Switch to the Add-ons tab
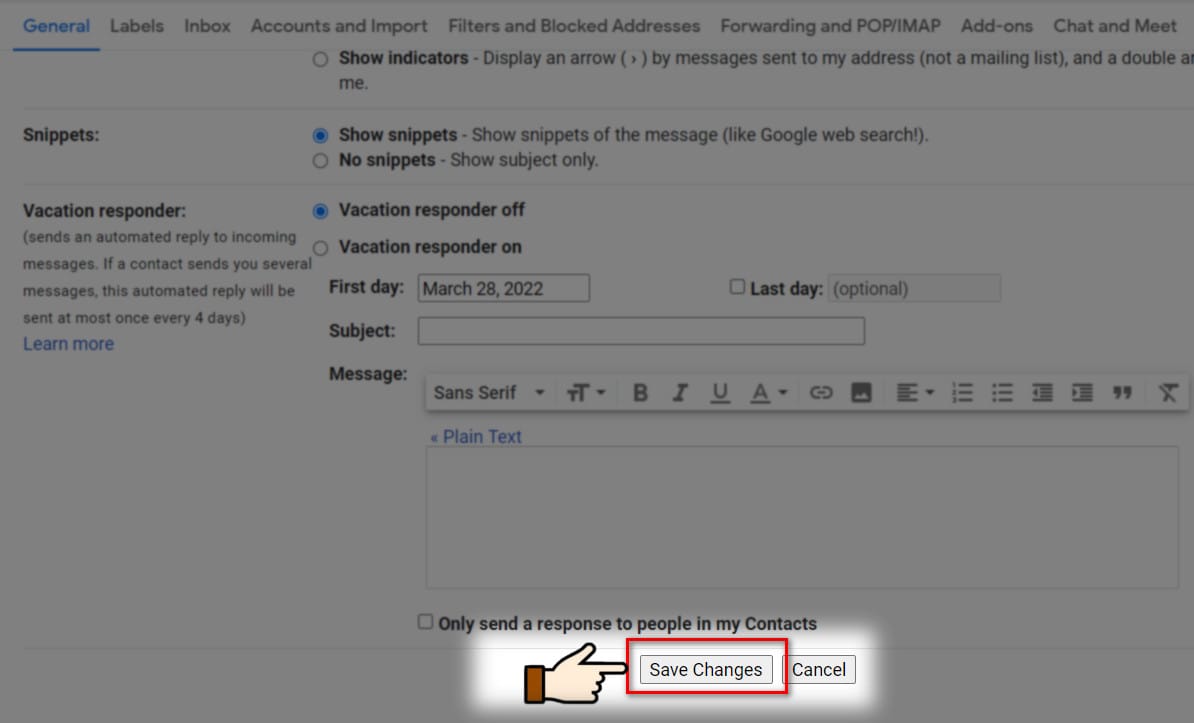Viewport: 1194px width, 723px height. coord(997,26)
